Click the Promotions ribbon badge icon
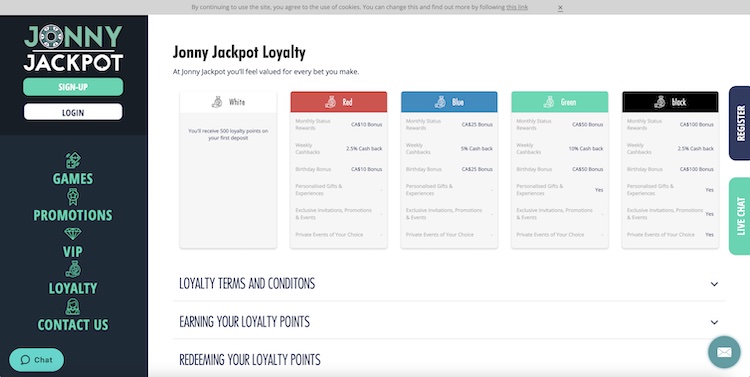750x377 pixels. tap(73, 197)
